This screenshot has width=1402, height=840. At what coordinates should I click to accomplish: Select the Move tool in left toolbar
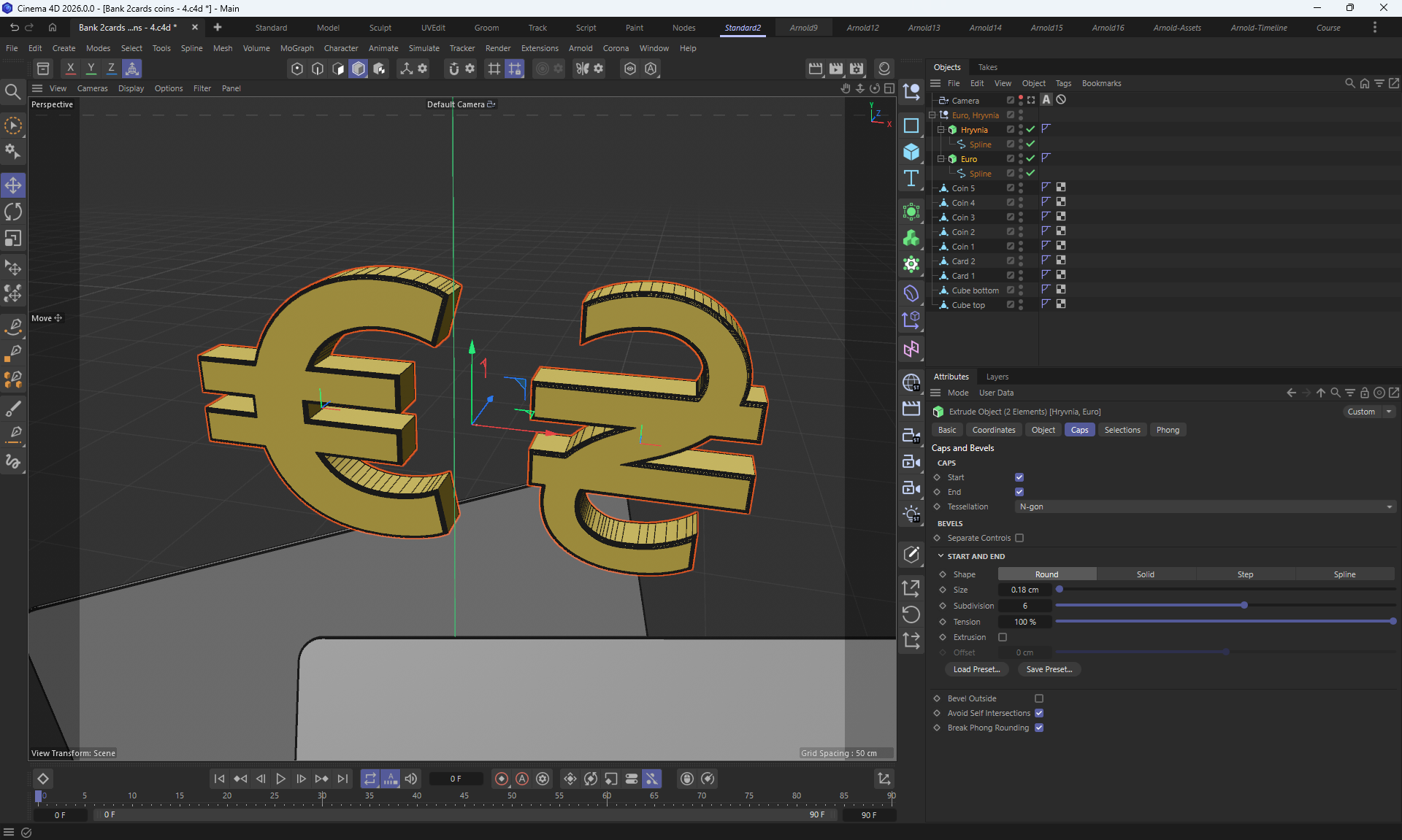pyautogui.click(x=13, y=185)
